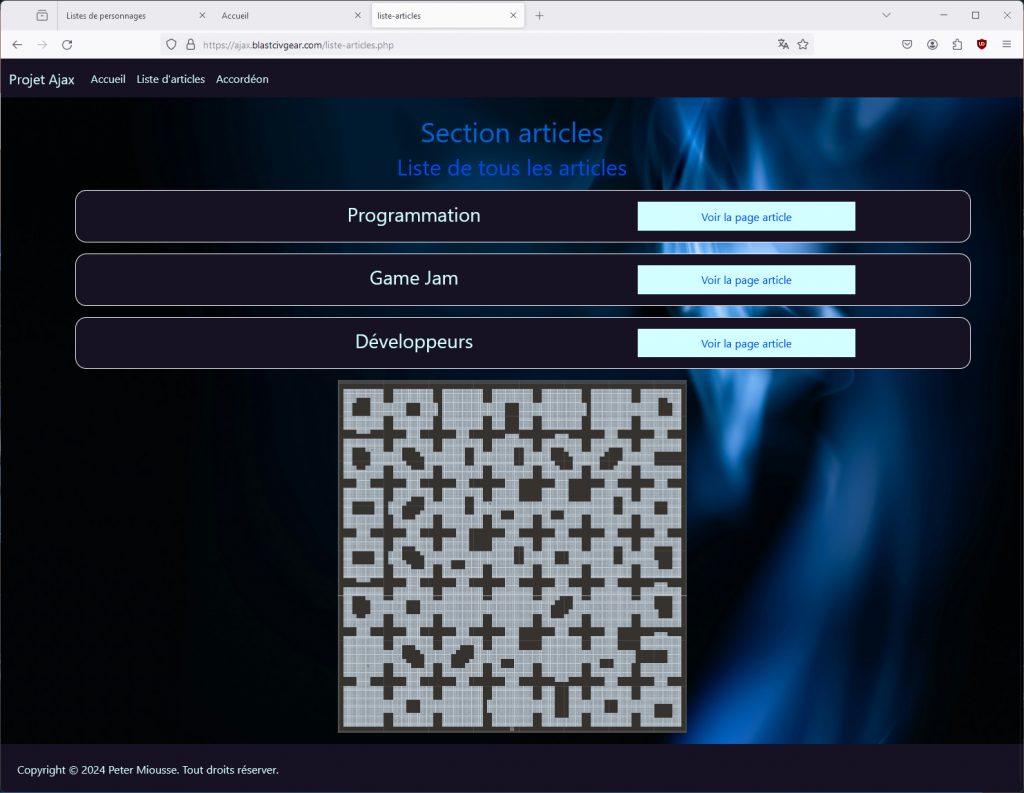Screen dimensions: 1024x793
Task: Click the extensions puzzle icon
Action: (x=957, y=44)
